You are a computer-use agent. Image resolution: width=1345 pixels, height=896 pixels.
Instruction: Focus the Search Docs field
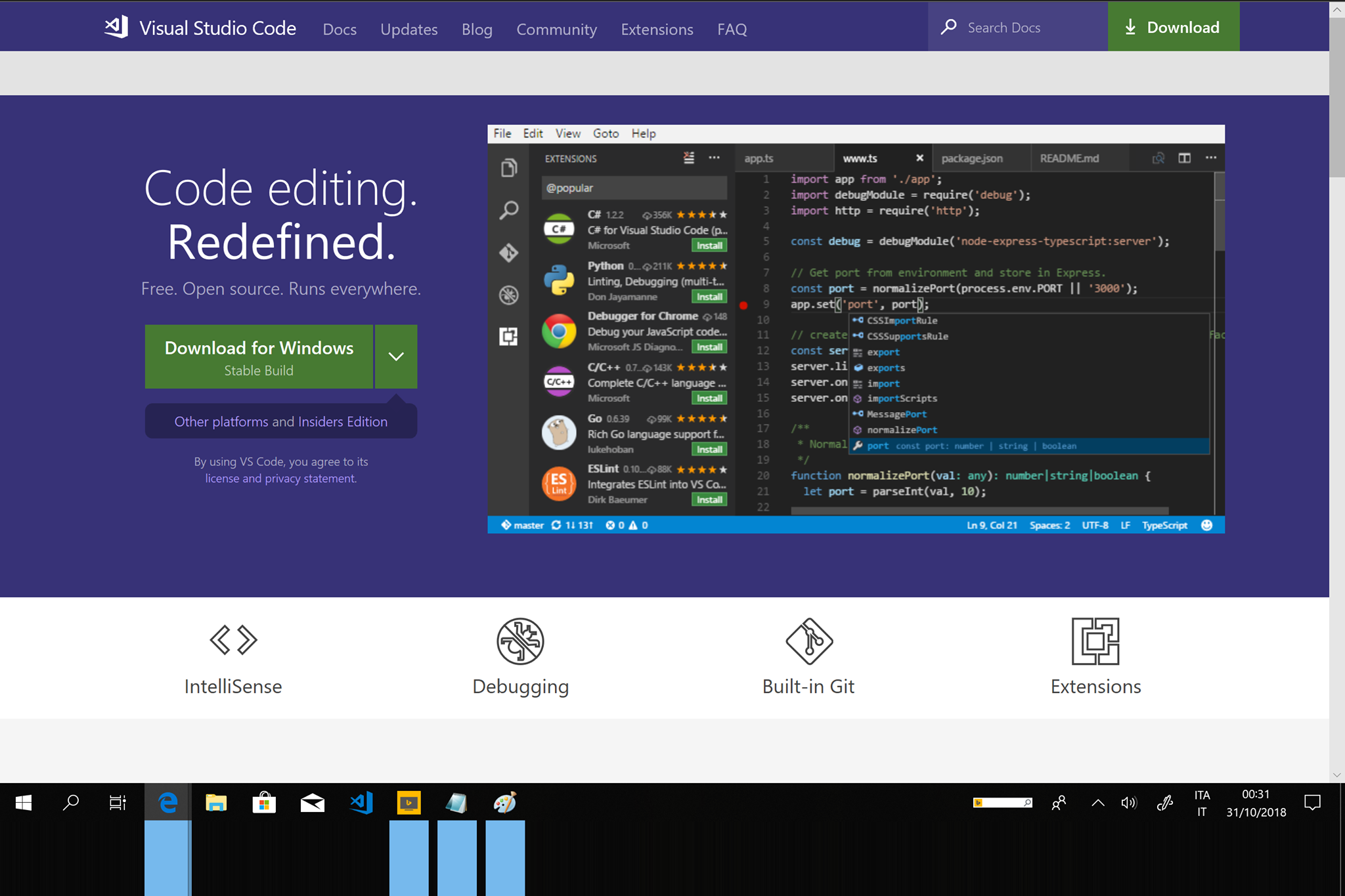(x=1017, y=27)
